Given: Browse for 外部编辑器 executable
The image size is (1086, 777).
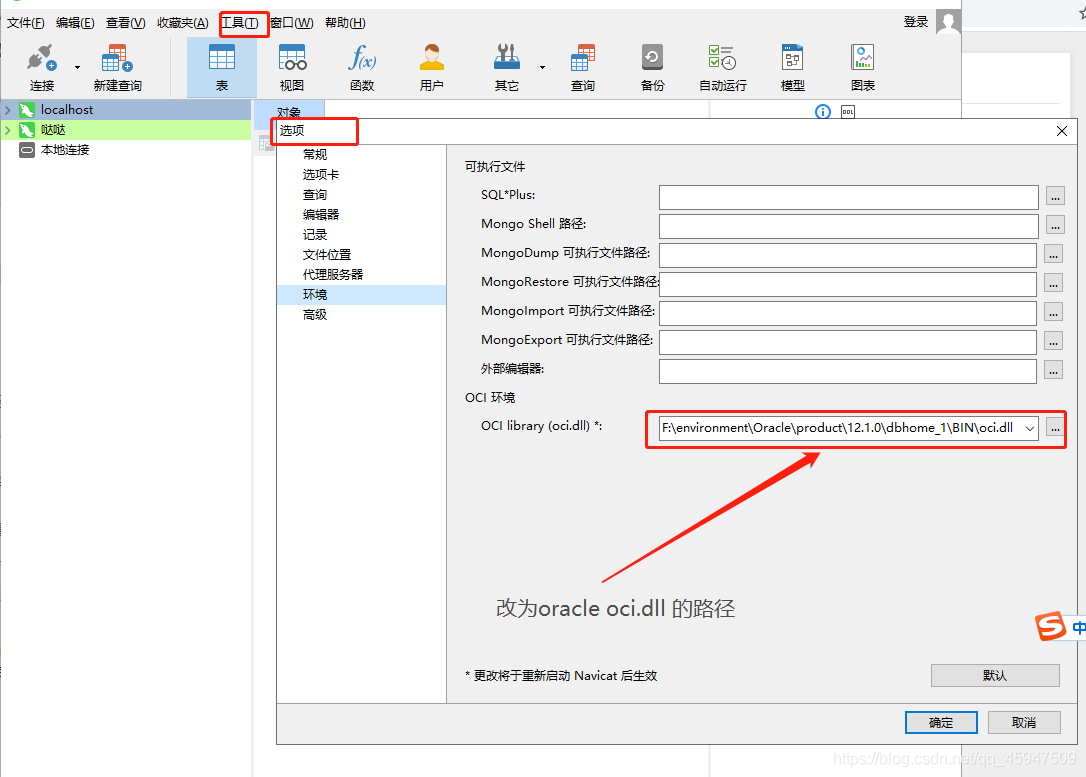Looking at the screenshot, I should coord(1053,371).
